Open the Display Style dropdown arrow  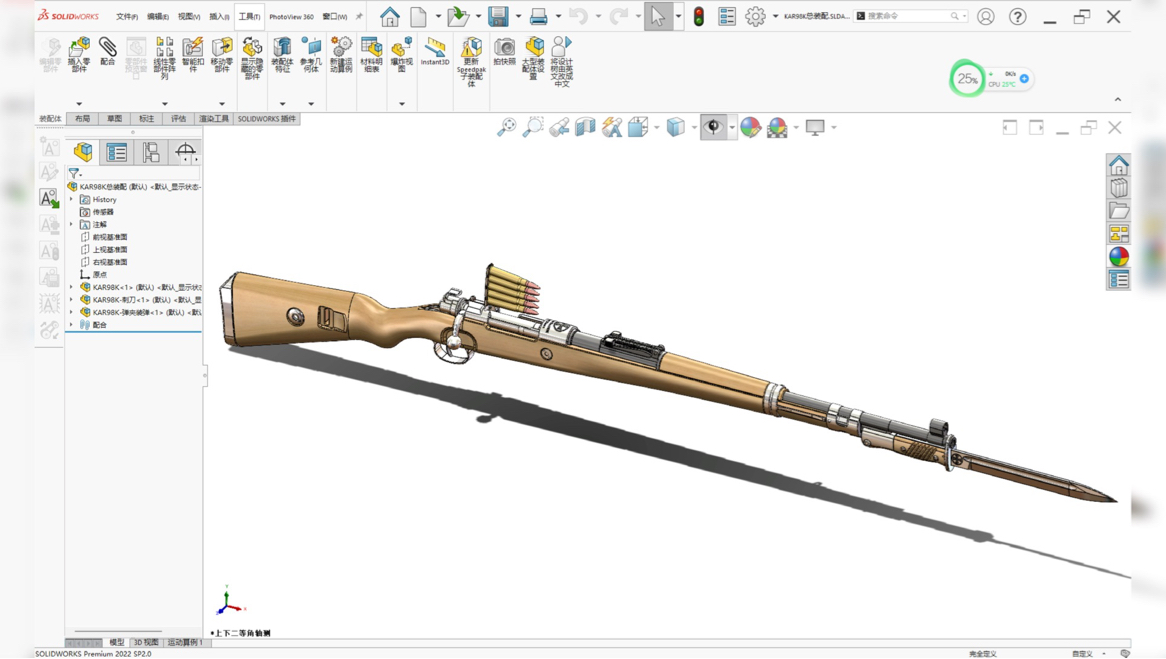pyautogui.click(x=694, y=127)
